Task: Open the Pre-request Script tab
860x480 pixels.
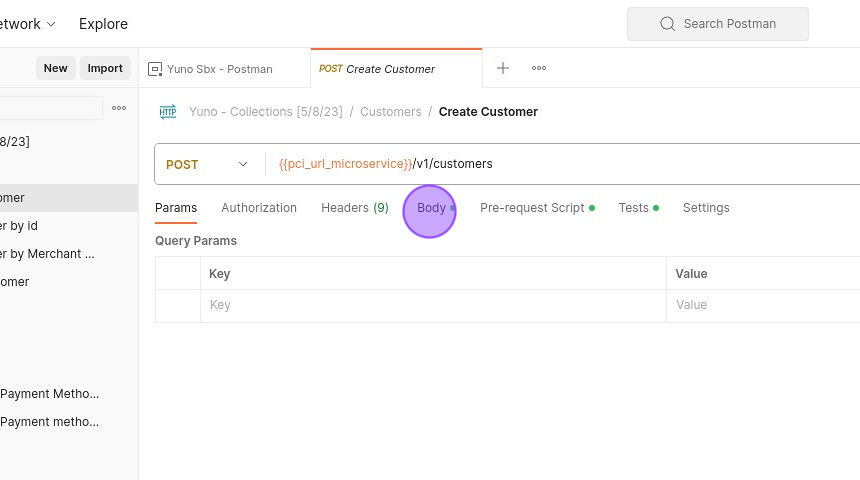Action: pyautogui.click(x=537, y=208)
